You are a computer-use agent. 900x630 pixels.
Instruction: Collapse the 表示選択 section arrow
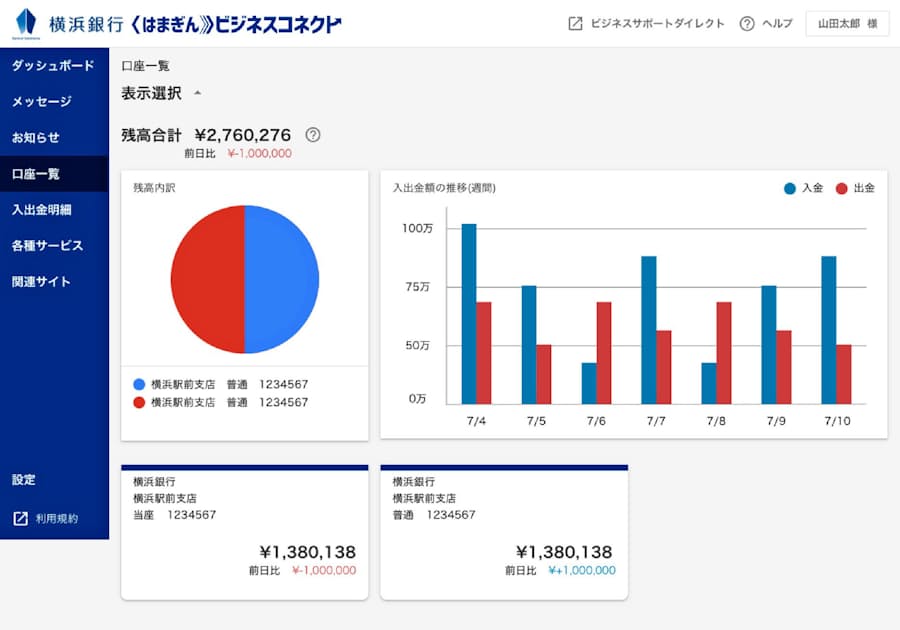click(197, 93)
